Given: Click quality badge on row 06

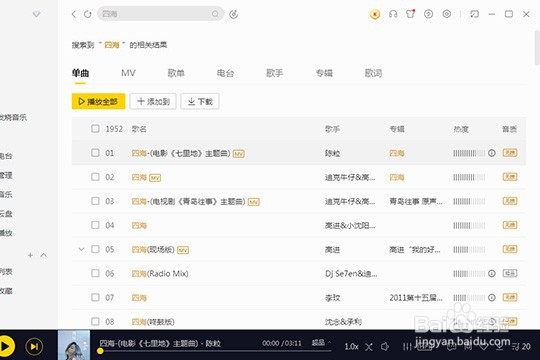Looking at the screenshot, I should (510, 273).
